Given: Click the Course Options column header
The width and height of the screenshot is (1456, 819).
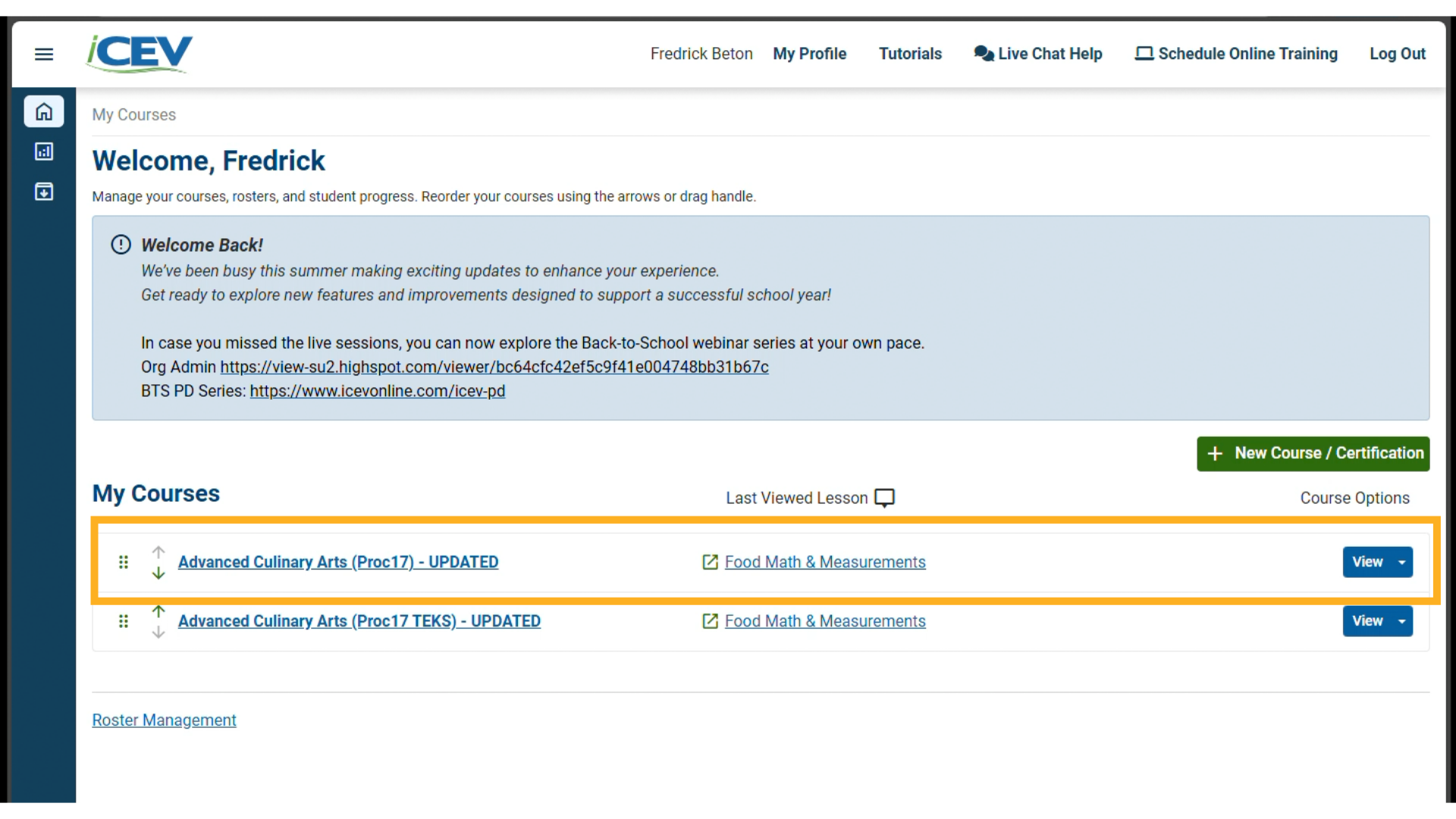Looking at the screenshot, I should coord(1354,498).
